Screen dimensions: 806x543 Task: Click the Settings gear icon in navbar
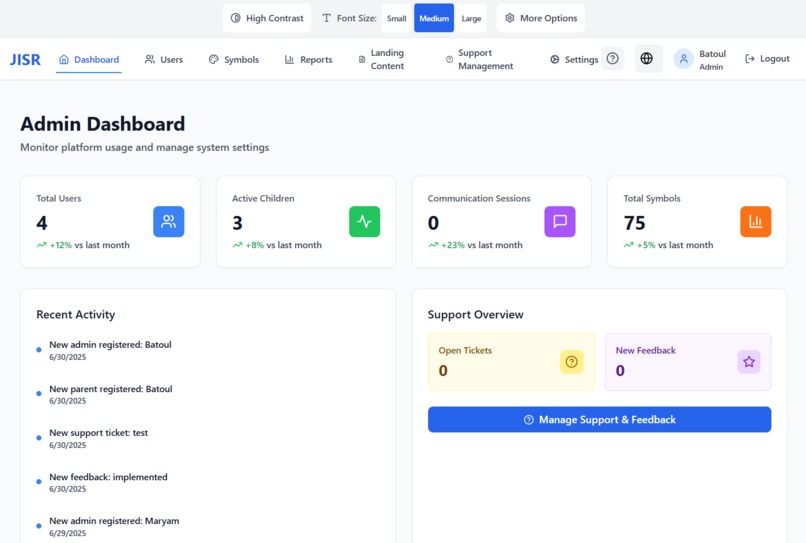(x=555, y=60)
